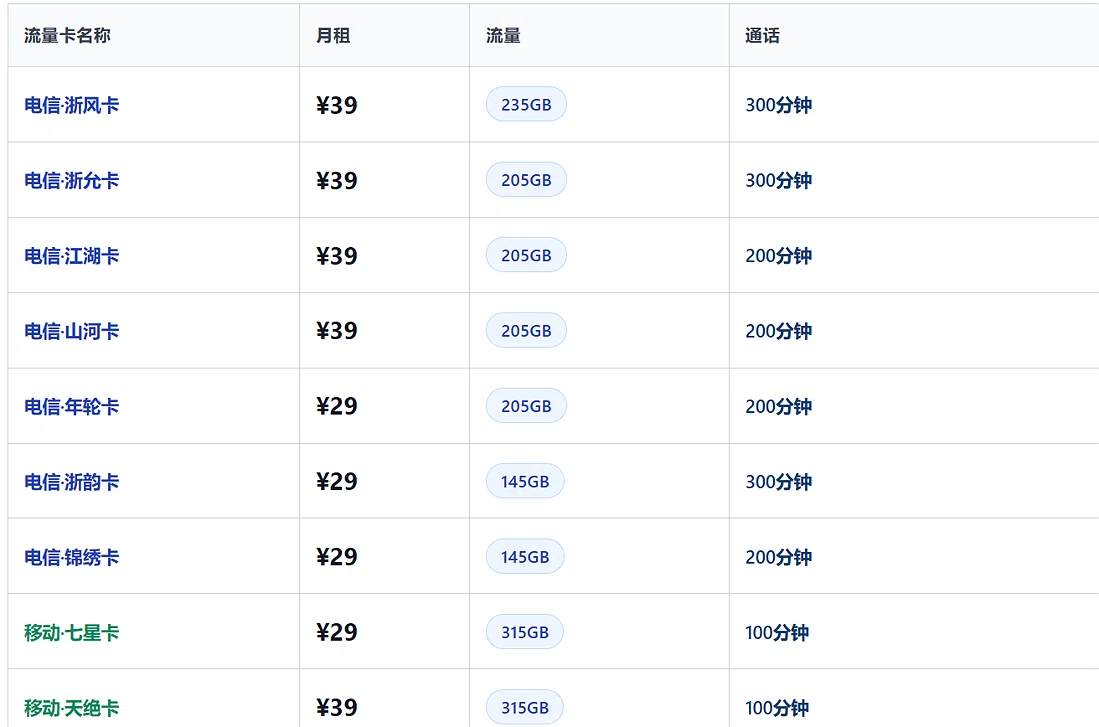
Task: Select the ¥29 price of 年轮卡
Action: pos(336,406)
